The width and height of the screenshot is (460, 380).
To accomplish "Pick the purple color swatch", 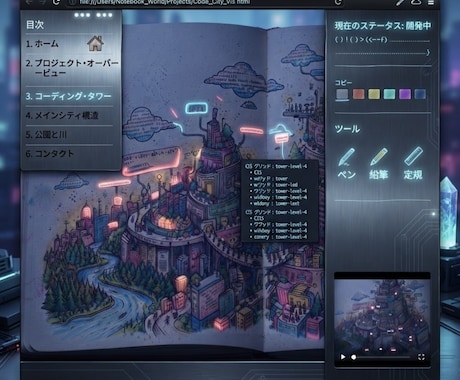I will pos(405,94).
